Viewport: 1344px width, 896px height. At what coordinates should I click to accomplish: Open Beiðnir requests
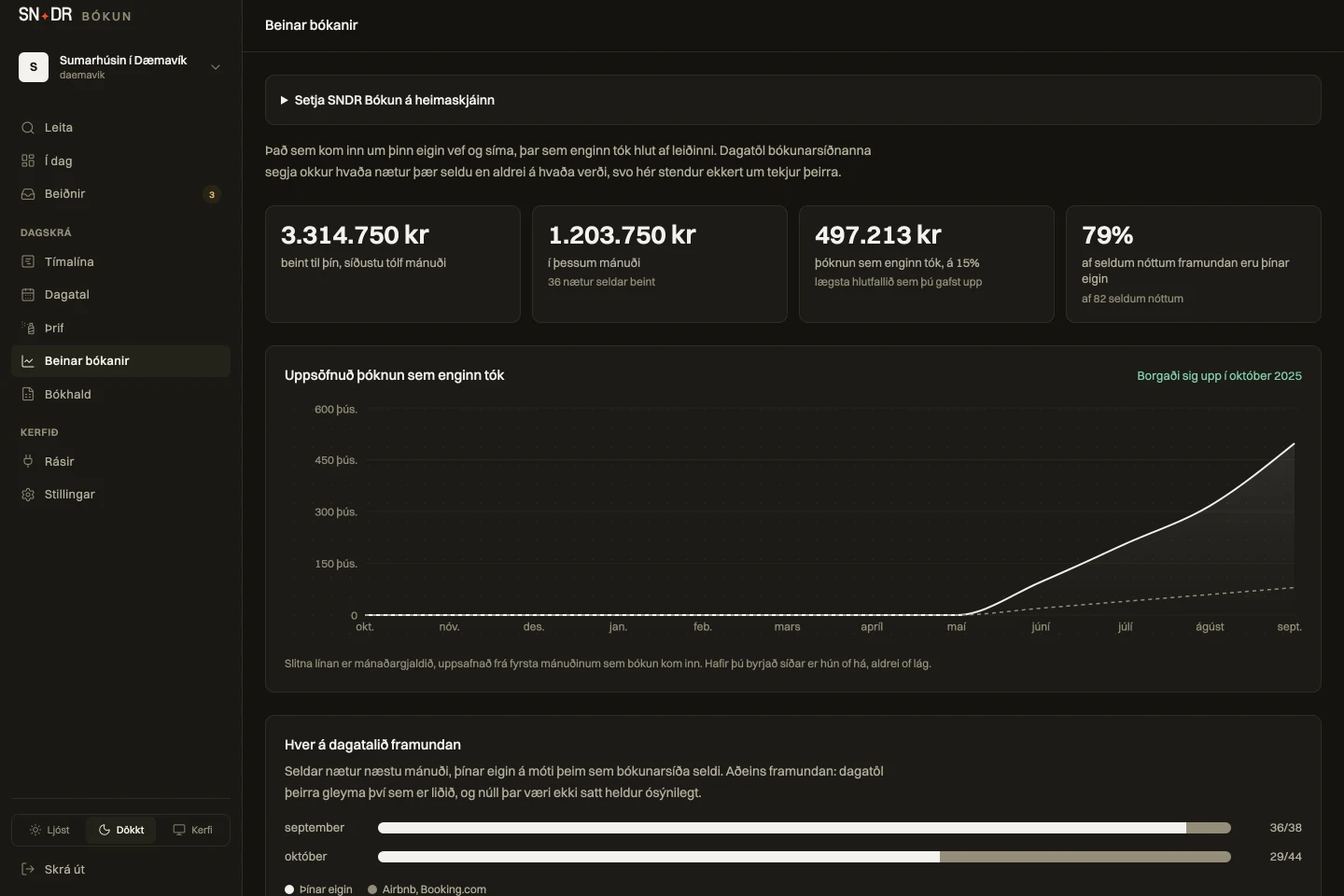point(120,194)
